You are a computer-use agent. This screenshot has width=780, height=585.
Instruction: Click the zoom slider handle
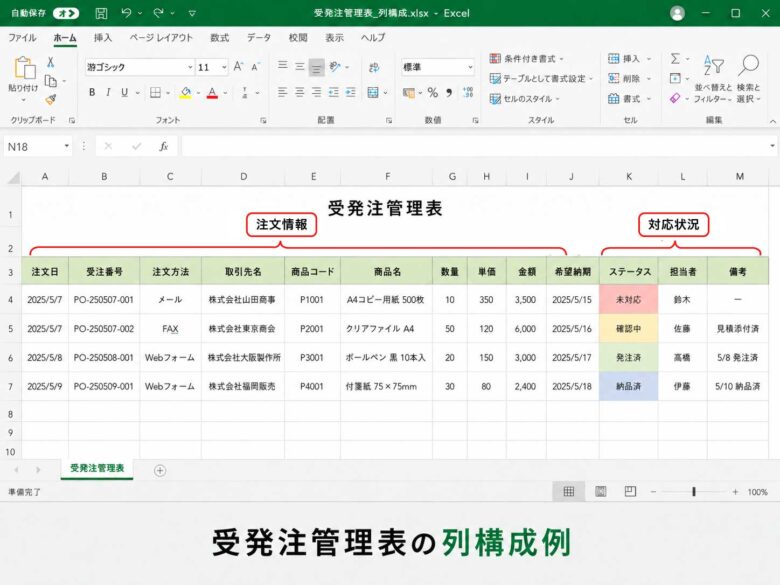pos(694,491)
